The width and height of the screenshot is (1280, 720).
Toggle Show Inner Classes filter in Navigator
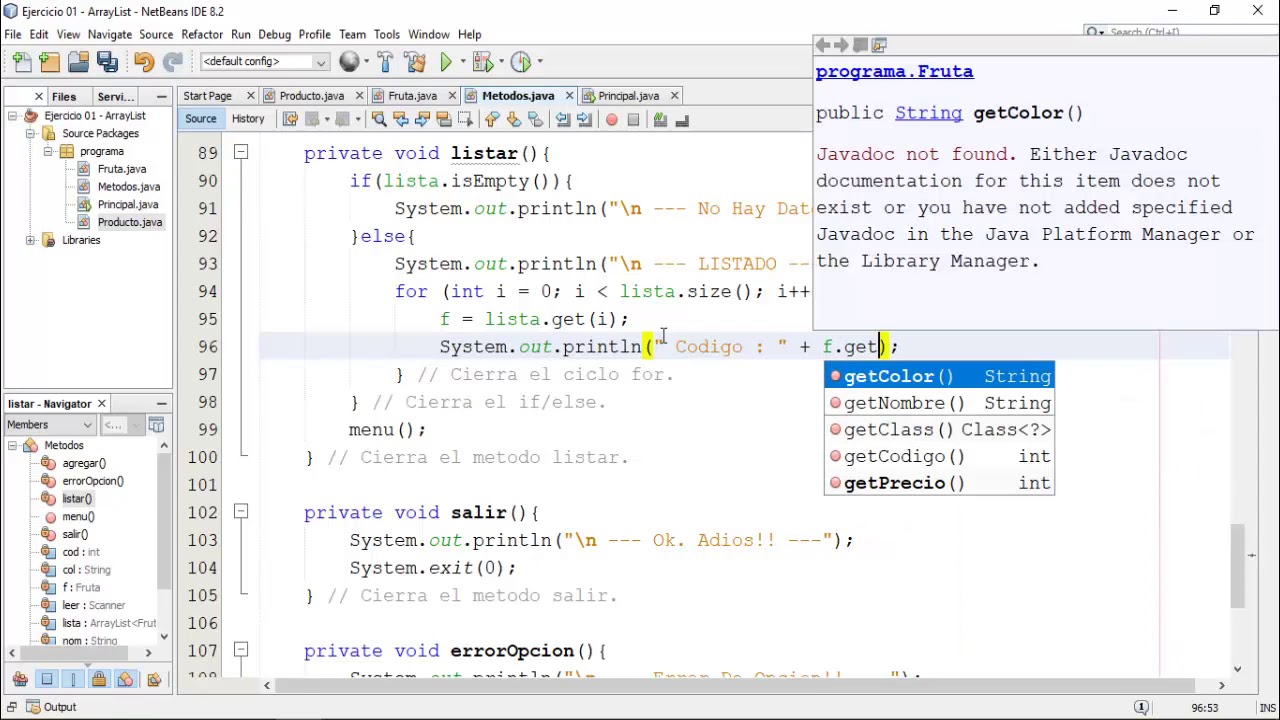(x=125, y=680)
